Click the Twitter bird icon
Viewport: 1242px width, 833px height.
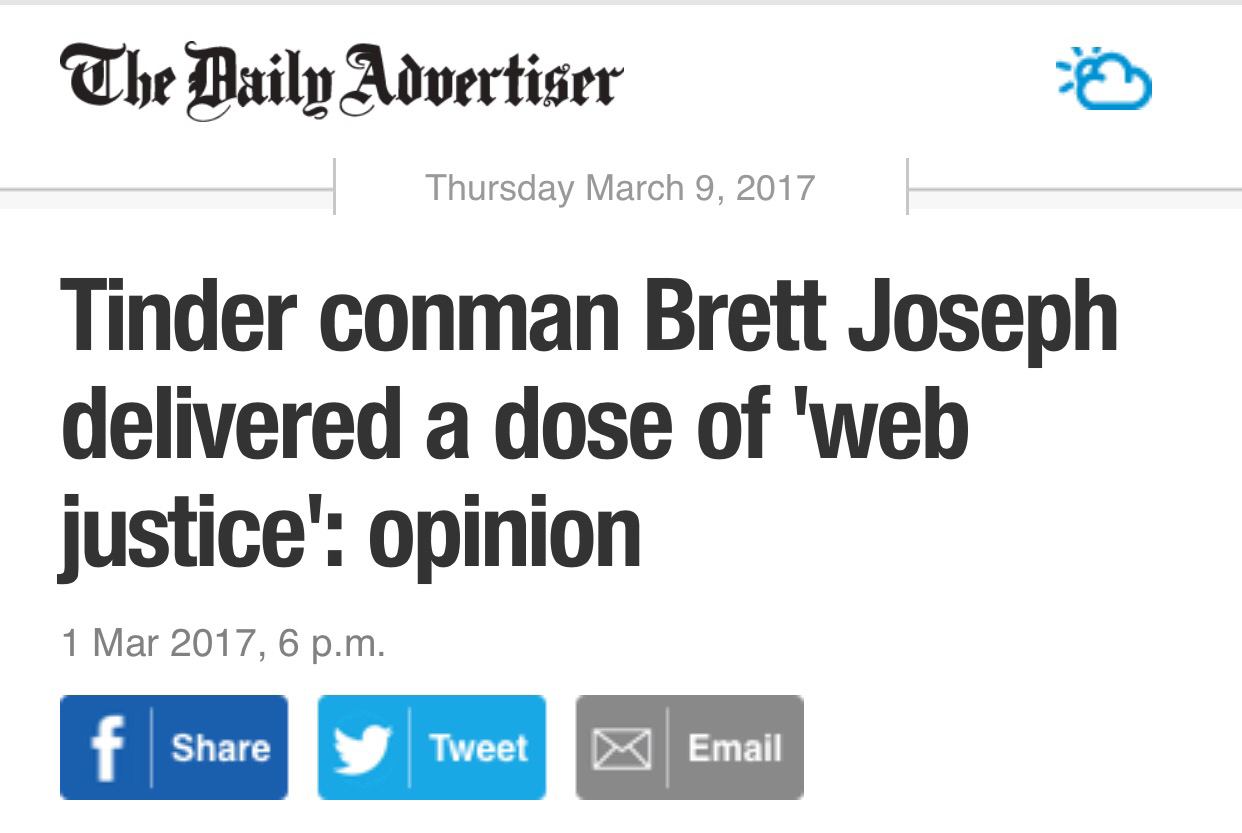click(362, 747)
